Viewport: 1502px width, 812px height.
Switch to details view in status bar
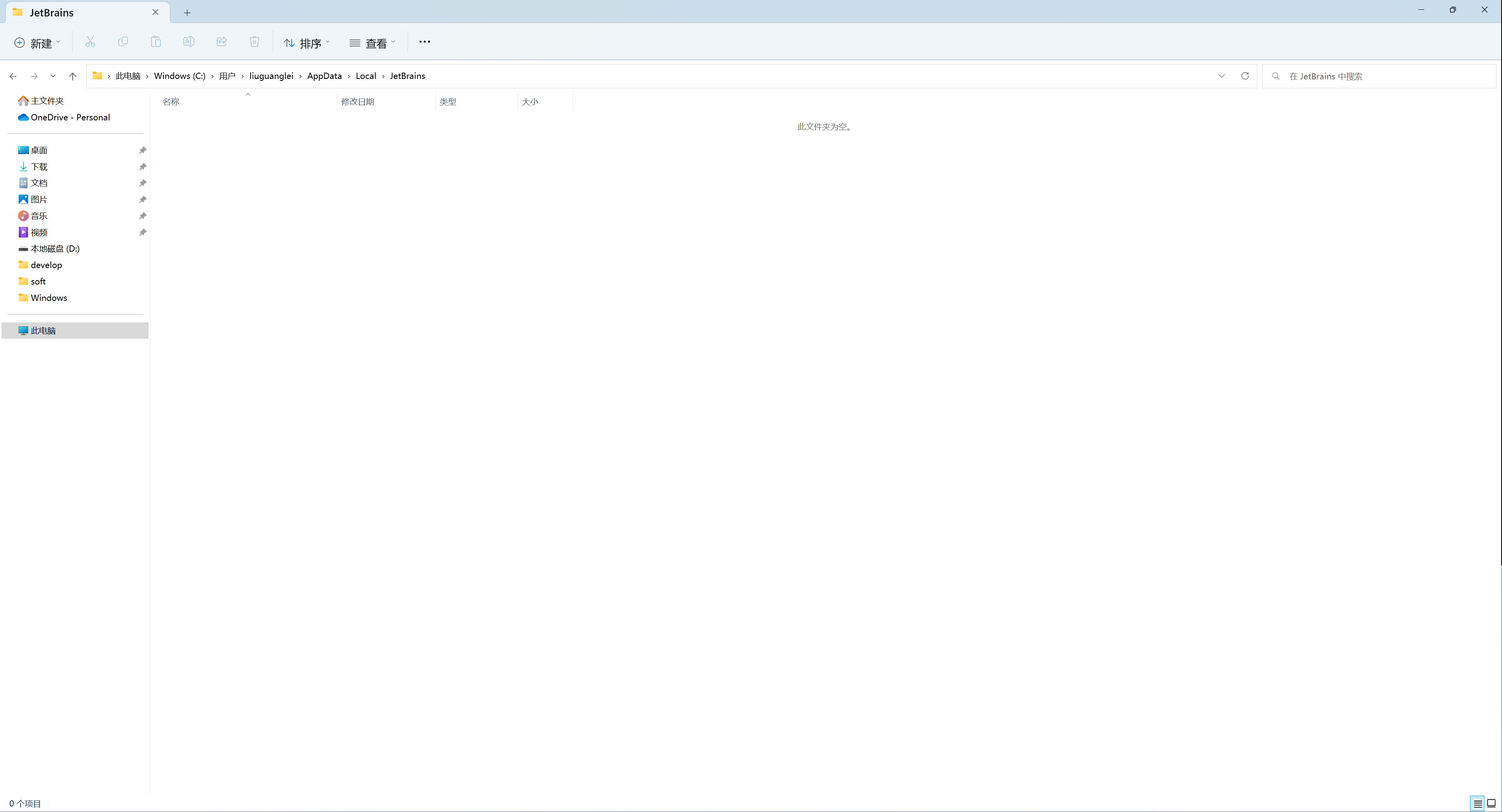coord(1477,804)
